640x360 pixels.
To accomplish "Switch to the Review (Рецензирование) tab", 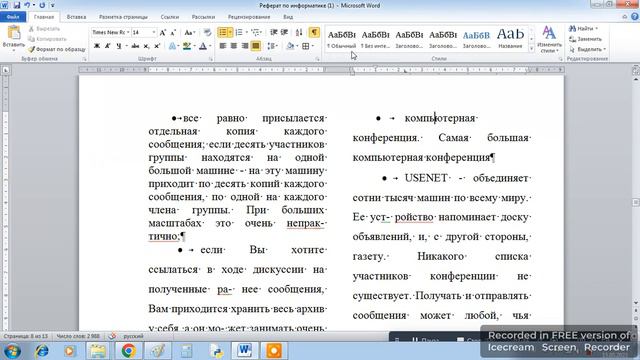I will [x=249, y=17].
